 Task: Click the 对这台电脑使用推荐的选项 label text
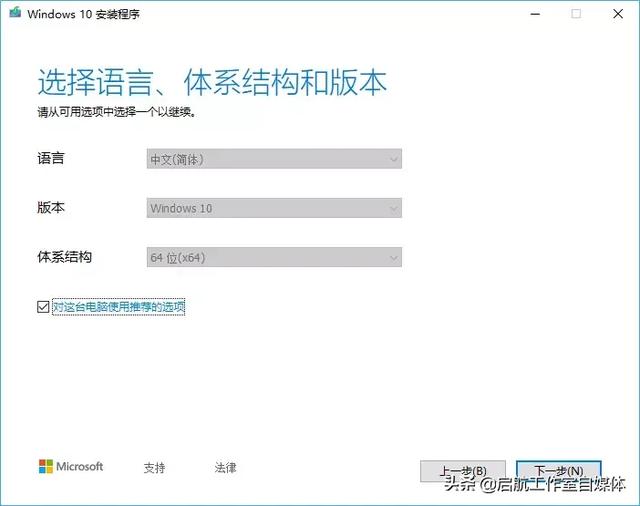coord(119,307)
